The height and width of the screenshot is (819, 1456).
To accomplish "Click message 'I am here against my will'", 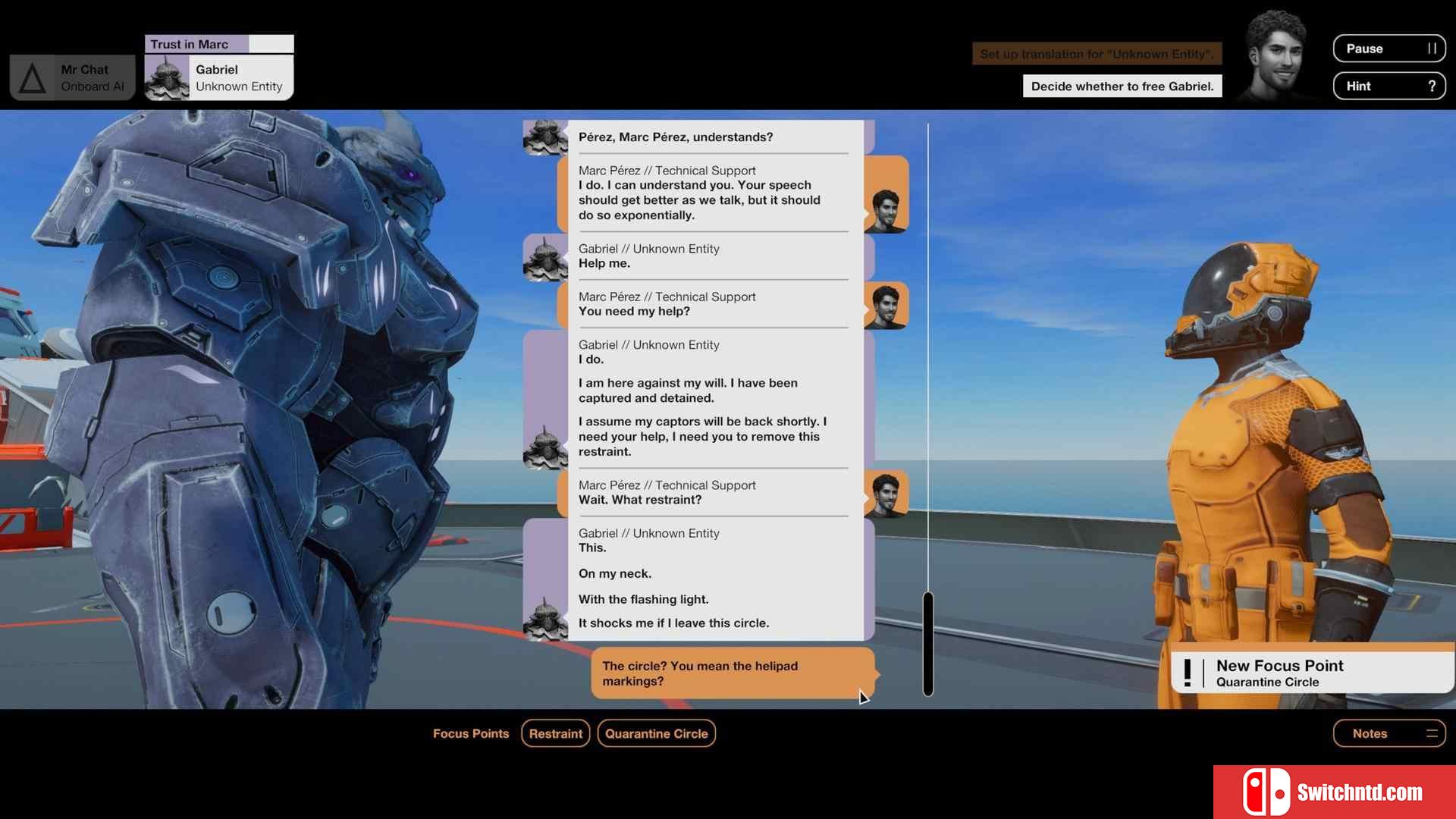I will 688,391.
